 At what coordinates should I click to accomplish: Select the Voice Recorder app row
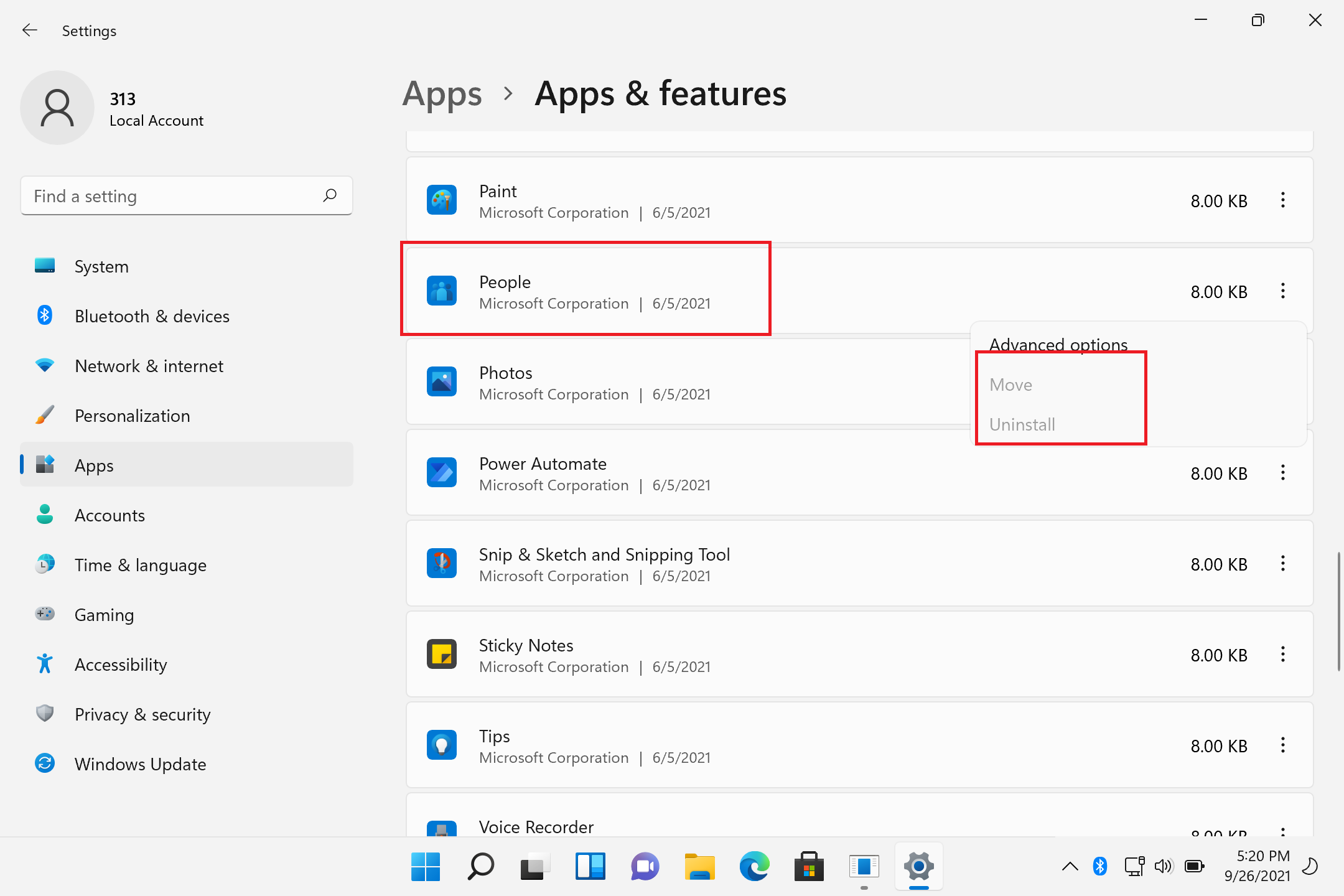point(859,815)
